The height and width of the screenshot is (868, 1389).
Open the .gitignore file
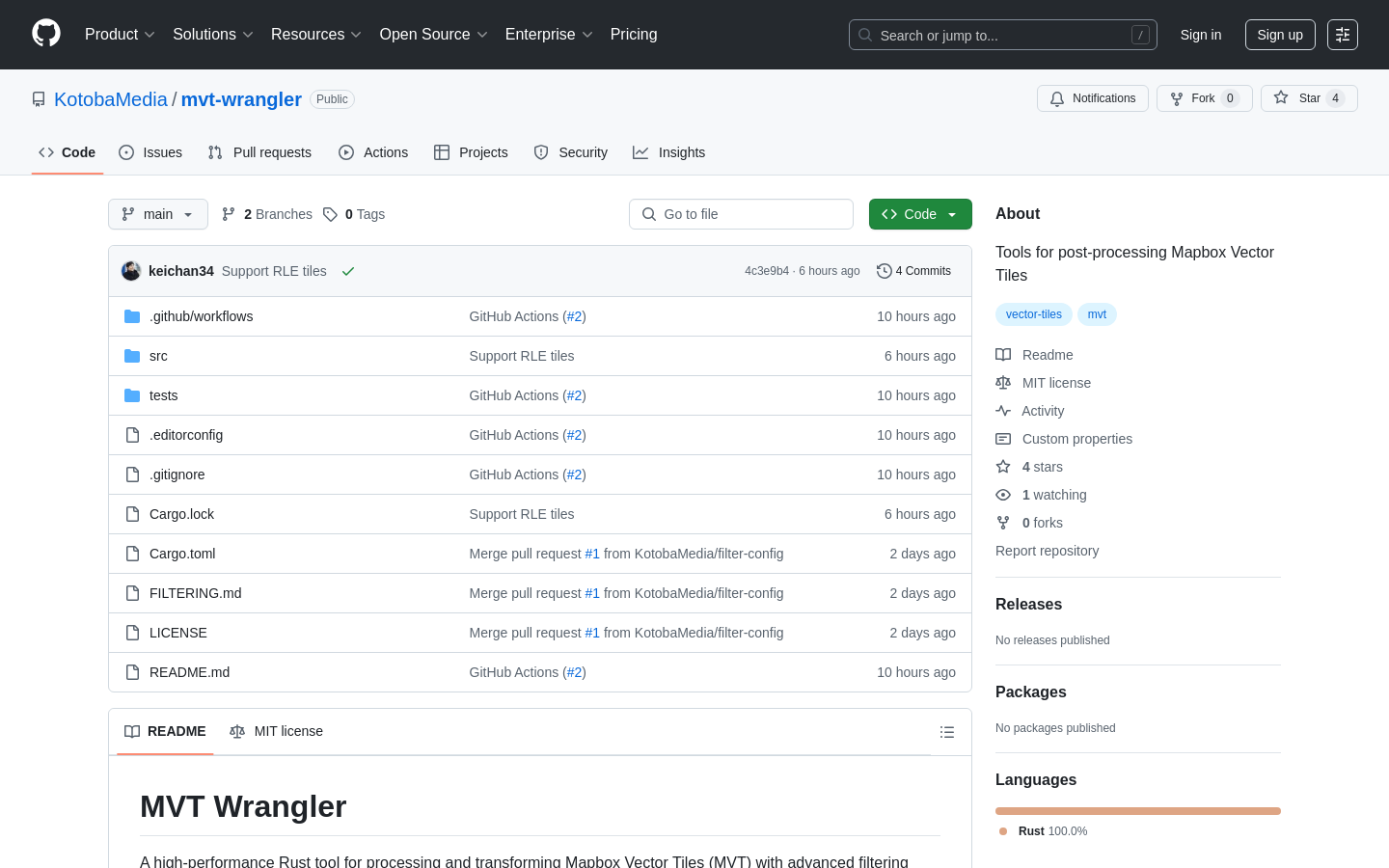click(177, 475)
